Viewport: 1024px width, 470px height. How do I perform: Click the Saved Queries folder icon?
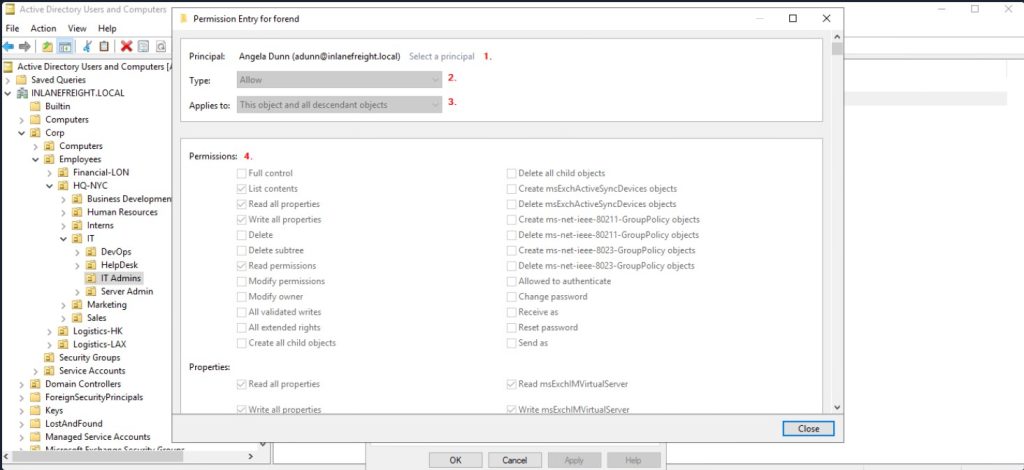(x=23, y=80)
